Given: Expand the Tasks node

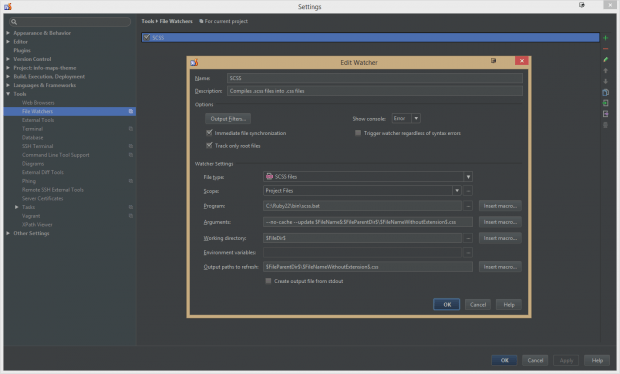Looking at the screenshot, I should coord(17,207).
